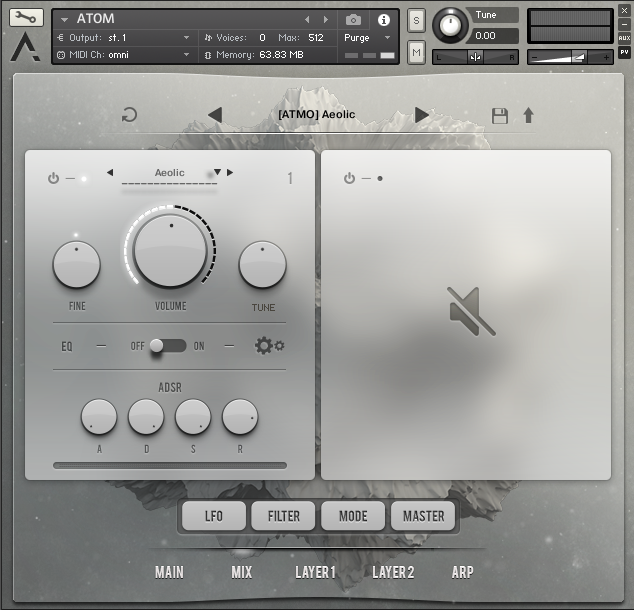The height and width of the screenshot is (610, 634).
Task: Click the LFO button
Action: 214,516
